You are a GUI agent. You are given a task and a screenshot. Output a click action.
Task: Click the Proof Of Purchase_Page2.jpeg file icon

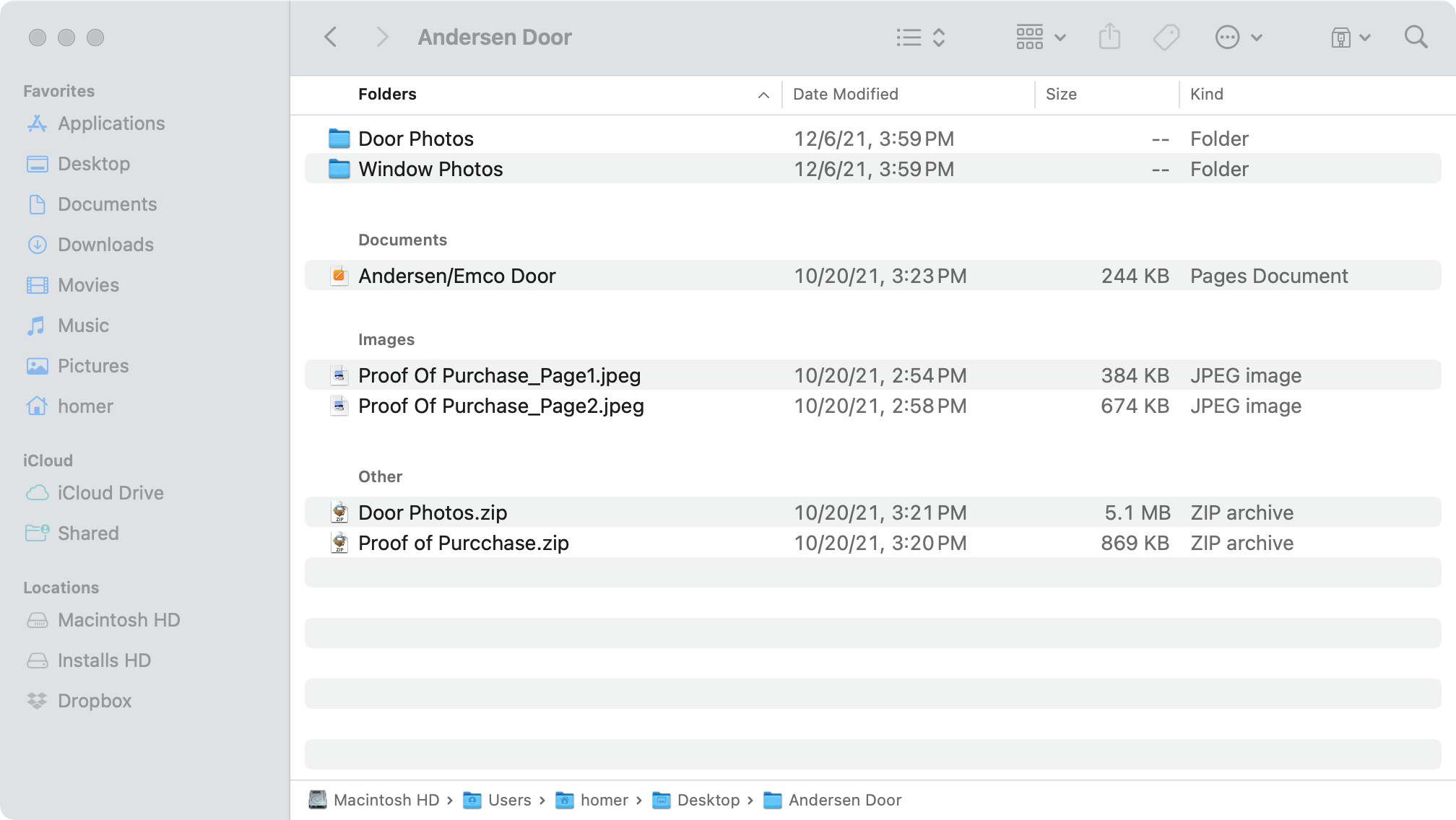tap(339, 405)
